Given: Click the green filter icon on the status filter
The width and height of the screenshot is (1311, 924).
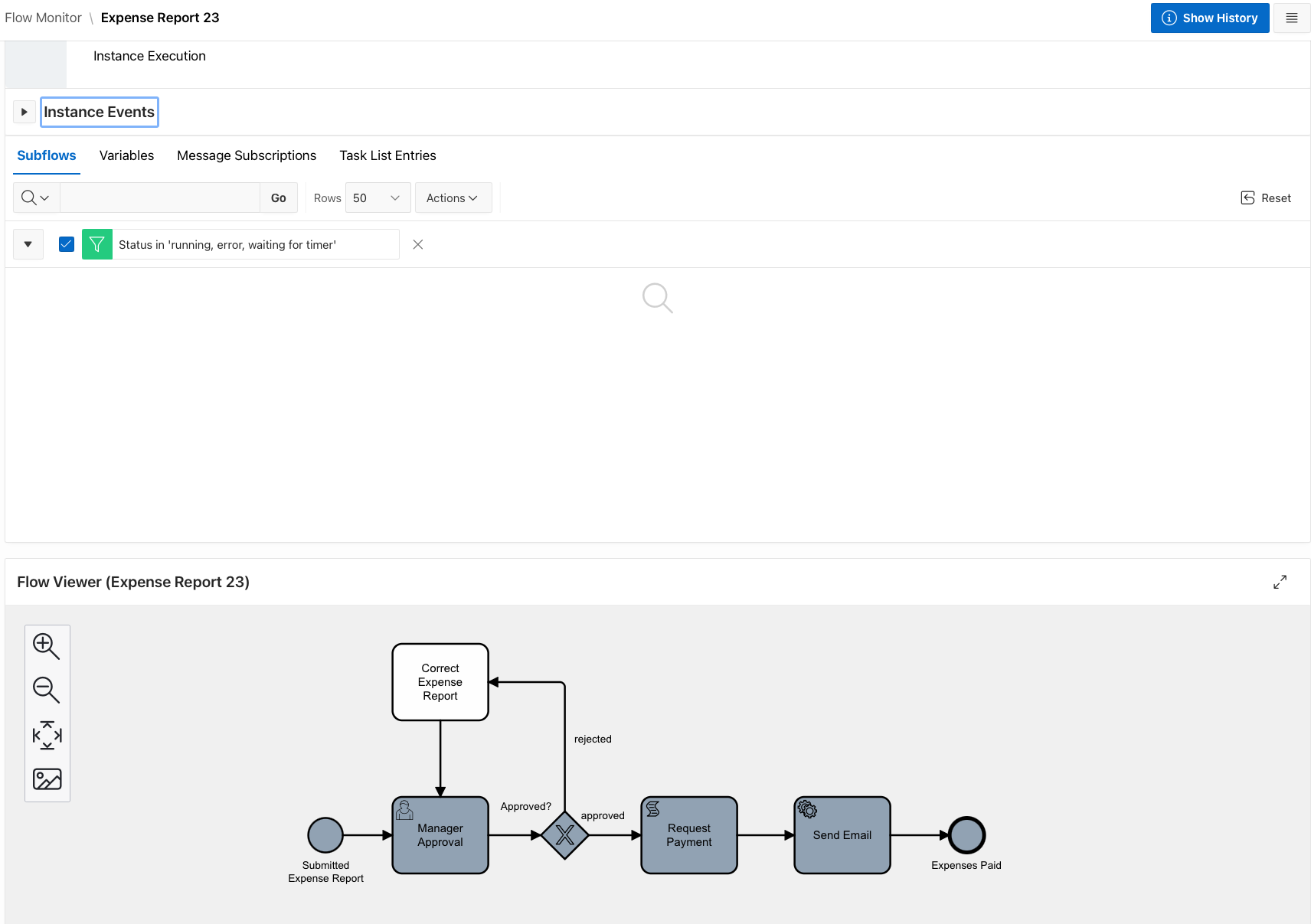Looking at the screenshot, I should pos(97,244).
